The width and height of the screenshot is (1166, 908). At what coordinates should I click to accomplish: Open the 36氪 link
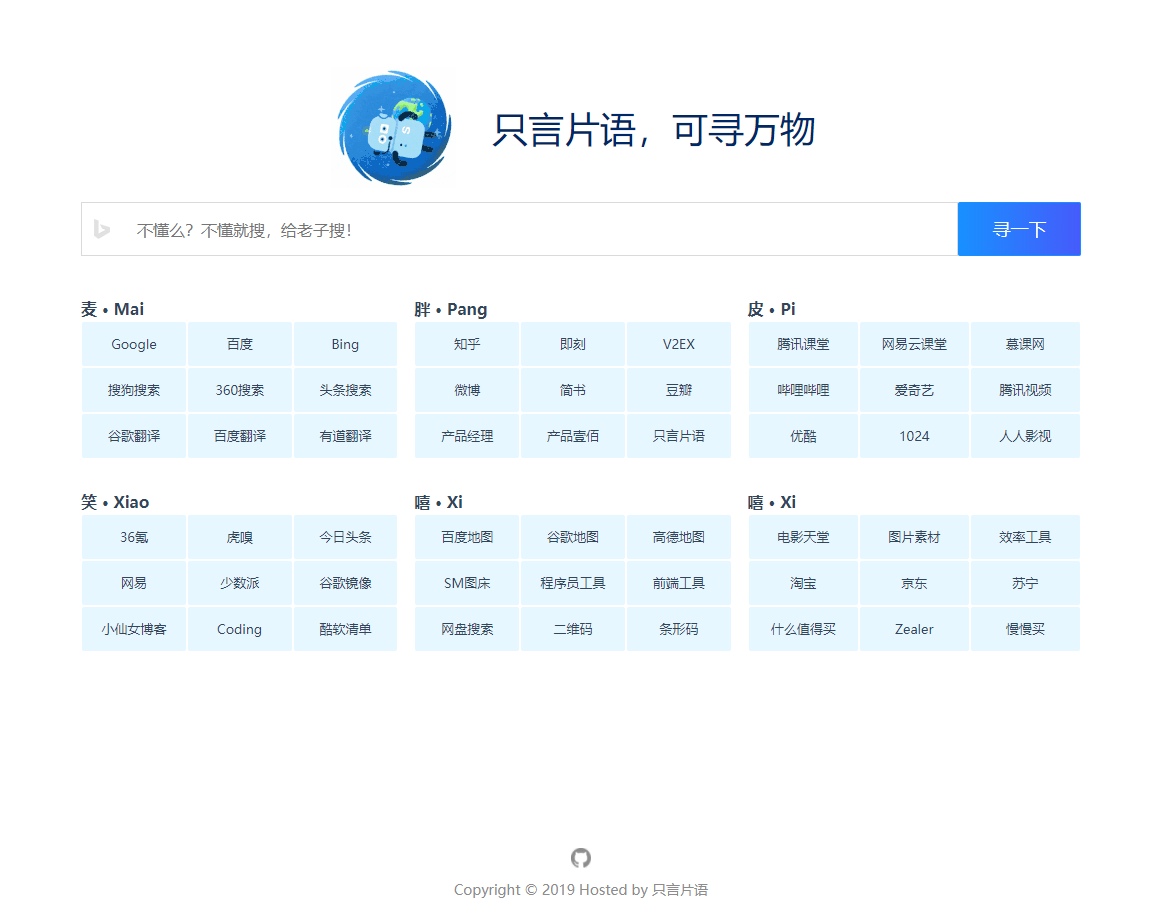tap(133, 537)
